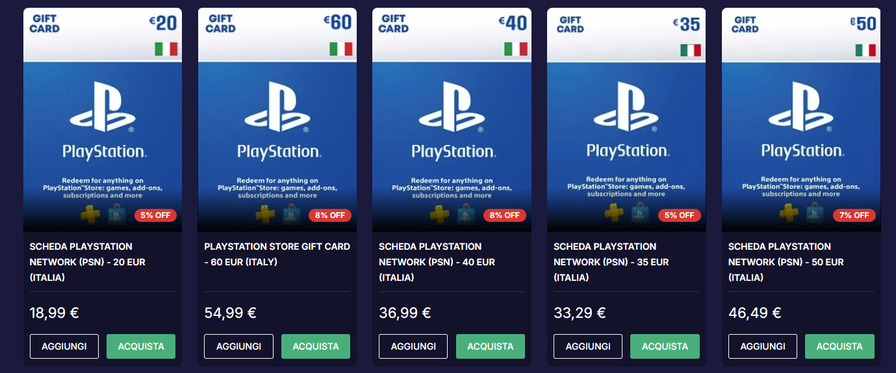Click Aggiungi under the 33,29 € price
896x373 pixels.
tap(588, 346)
